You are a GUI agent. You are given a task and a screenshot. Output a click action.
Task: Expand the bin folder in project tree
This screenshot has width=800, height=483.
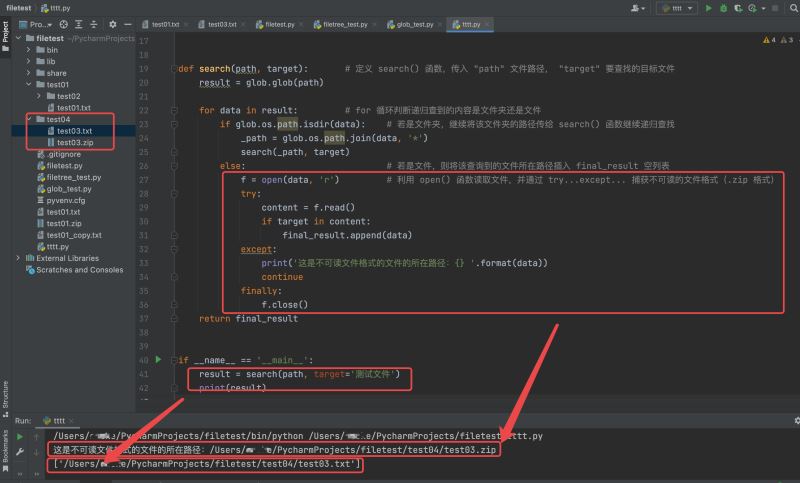click(x=28, y=49)
